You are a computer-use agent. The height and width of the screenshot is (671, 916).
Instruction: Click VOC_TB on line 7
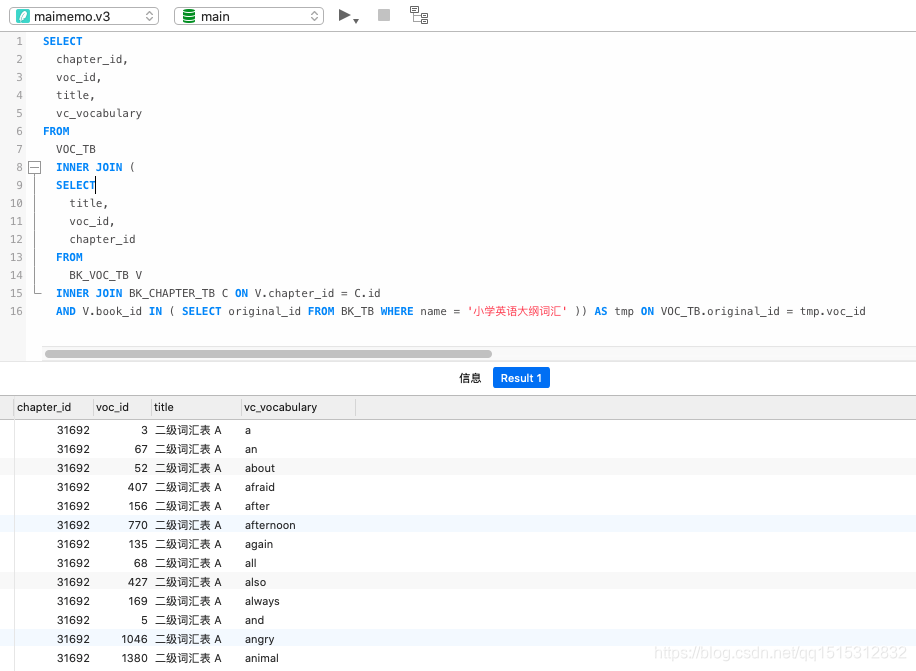[x=76, y=150]
